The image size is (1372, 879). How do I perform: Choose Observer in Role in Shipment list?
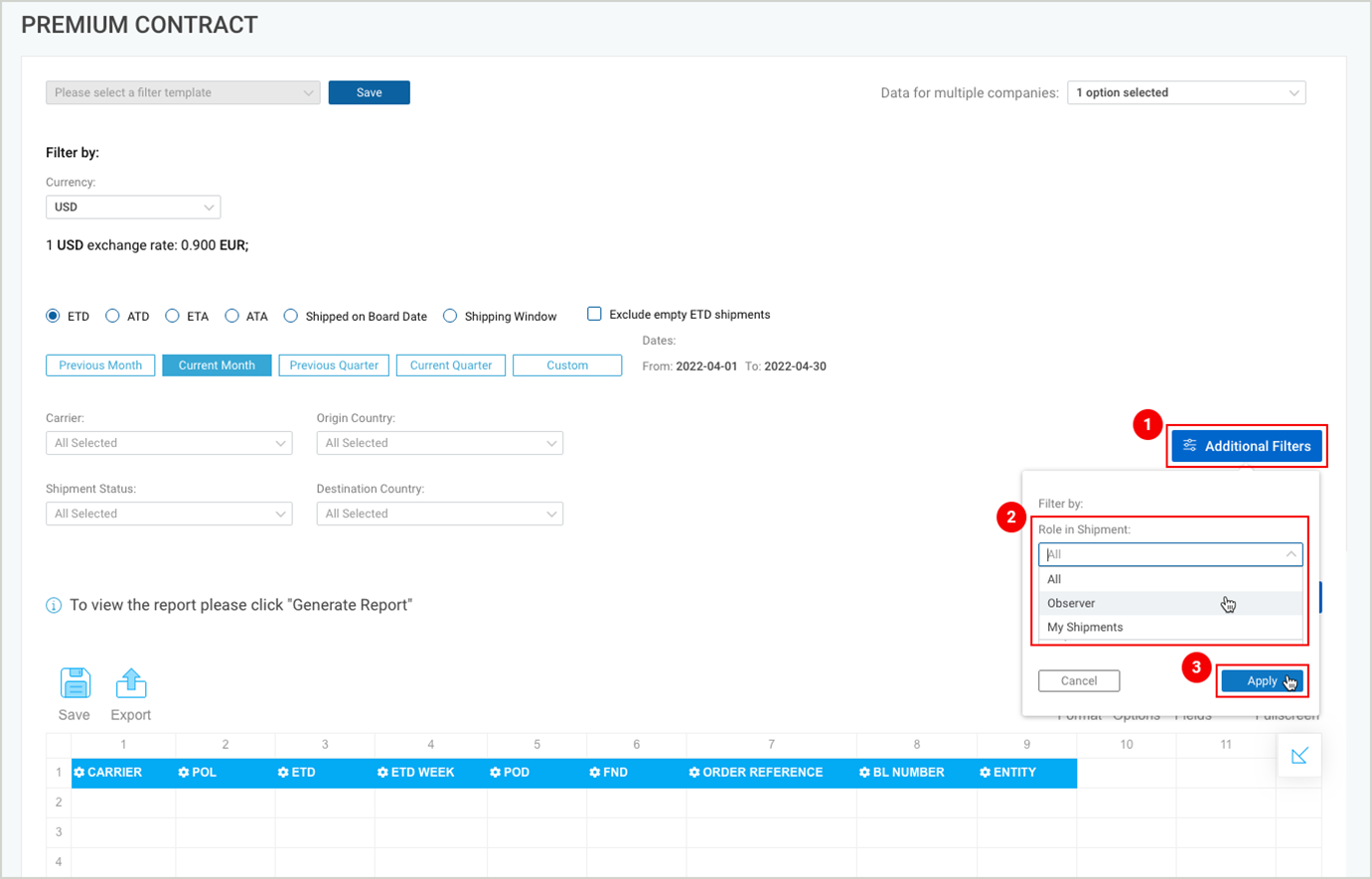1170,603
